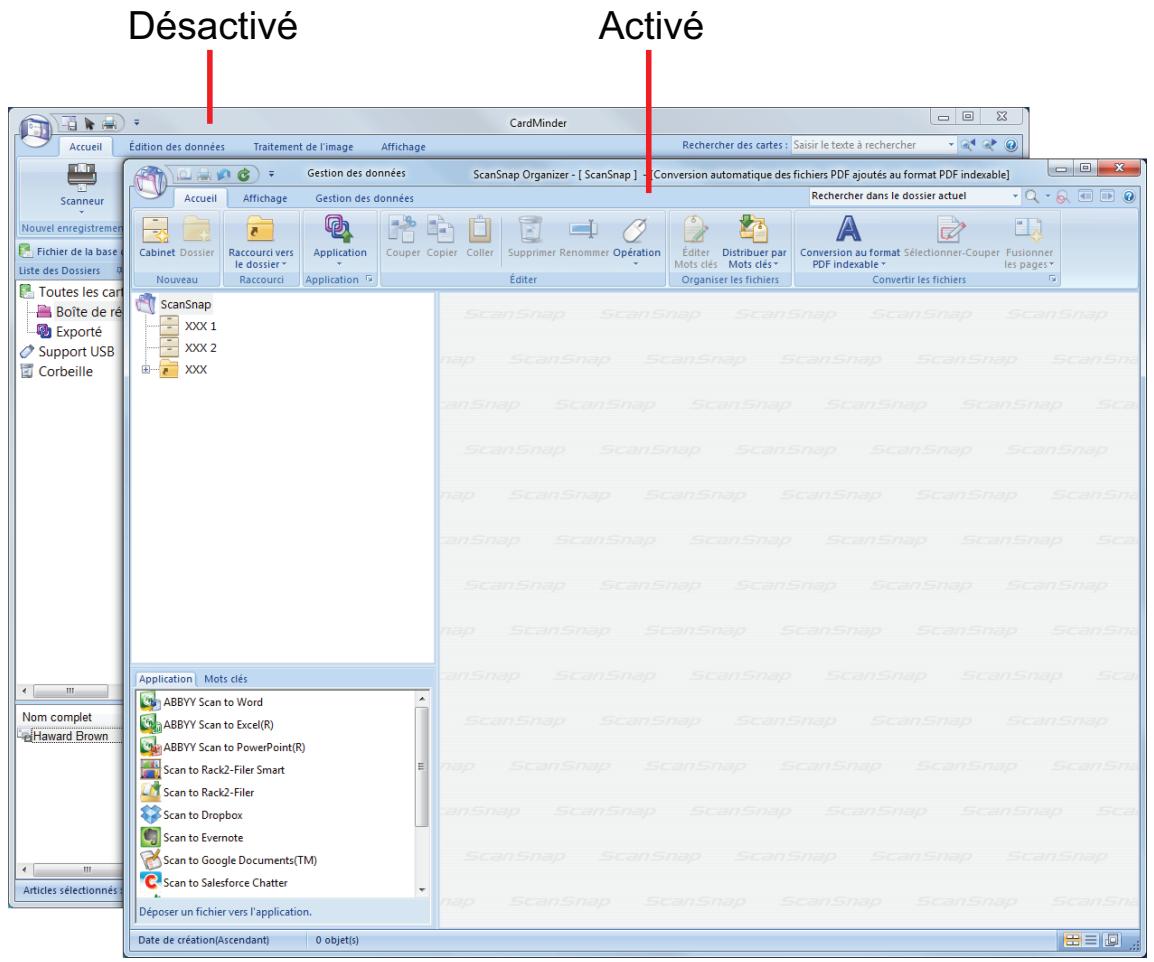Click the blue help icon in ScanSnap Organizer
This screenshot has width=1154, height=962.
click(1130, 197)
